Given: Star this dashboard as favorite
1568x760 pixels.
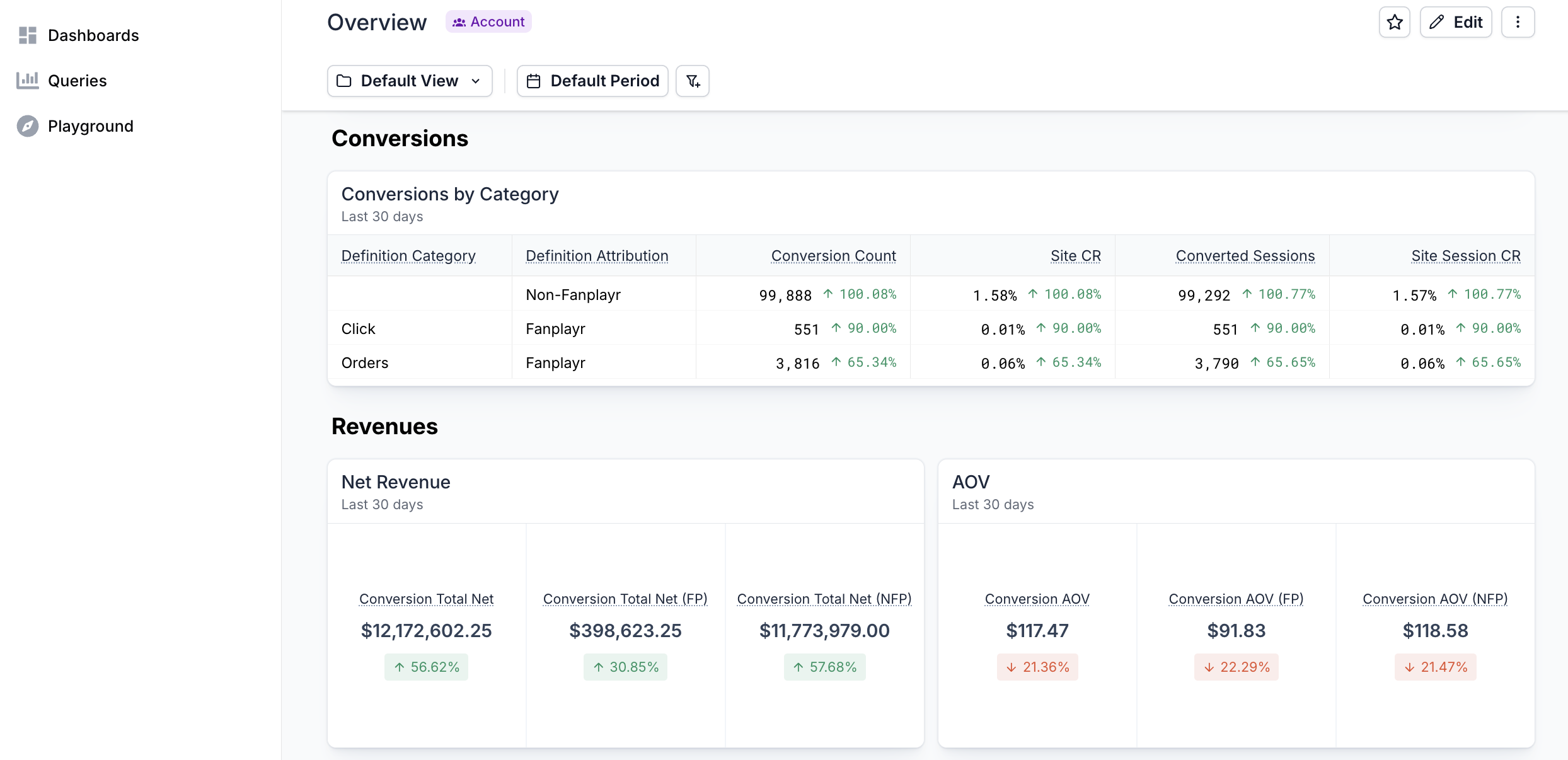Looking at the screenshot, I should tap(1394, 23).
